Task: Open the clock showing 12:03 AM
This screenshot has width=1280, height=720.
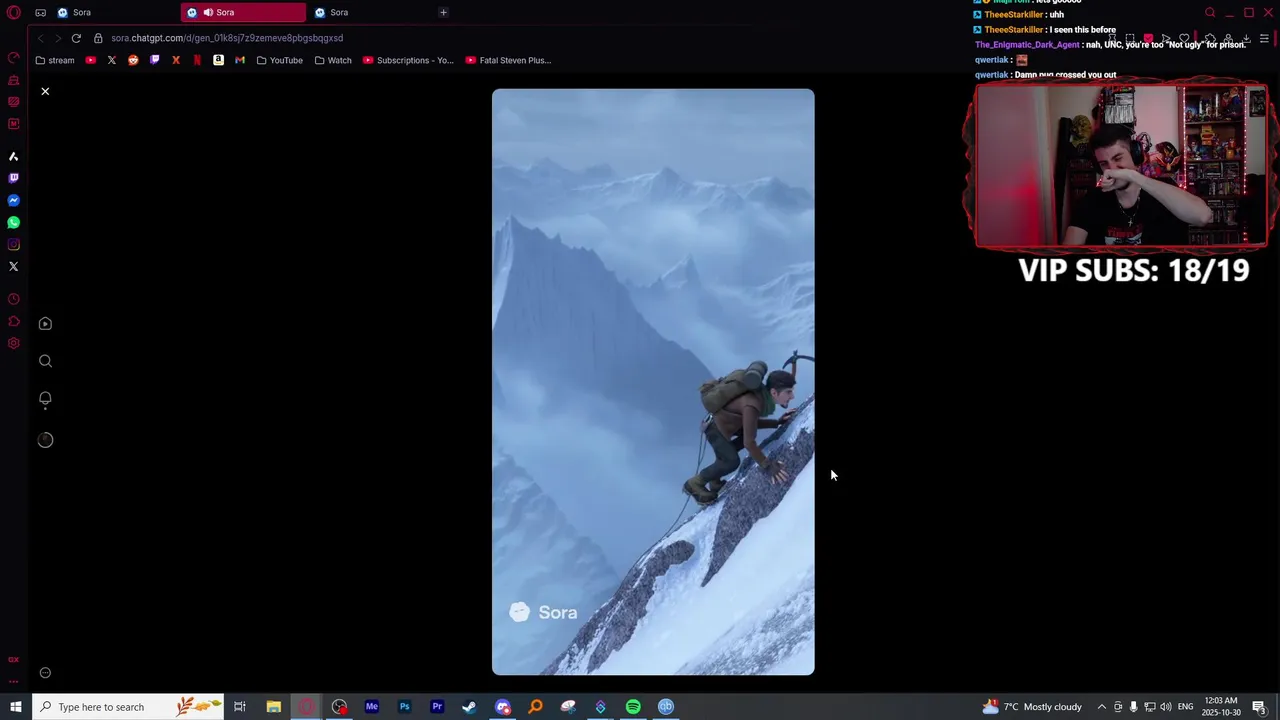Action: pyautogui.click(x=1222, y=707)
